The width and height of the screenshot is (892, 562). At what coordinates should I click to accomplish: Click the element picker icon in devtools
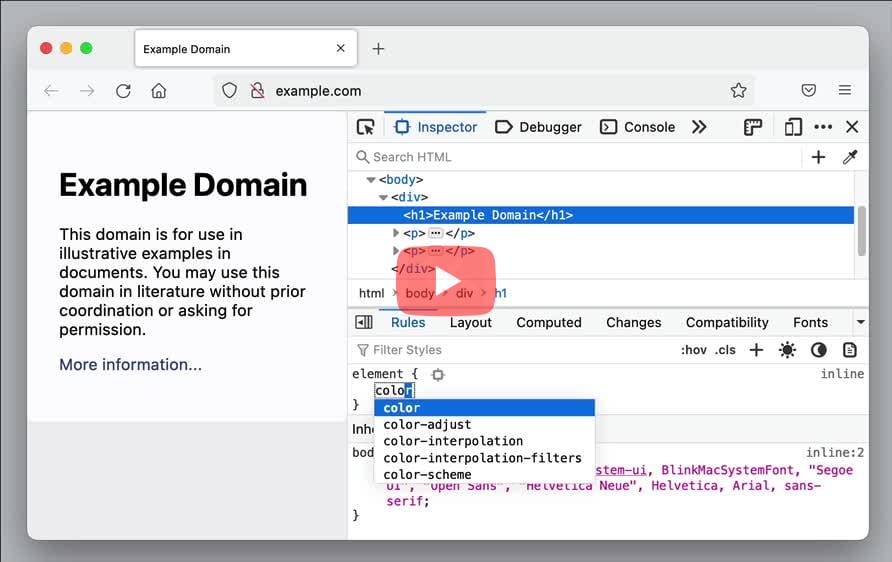[x=365, y=127]
